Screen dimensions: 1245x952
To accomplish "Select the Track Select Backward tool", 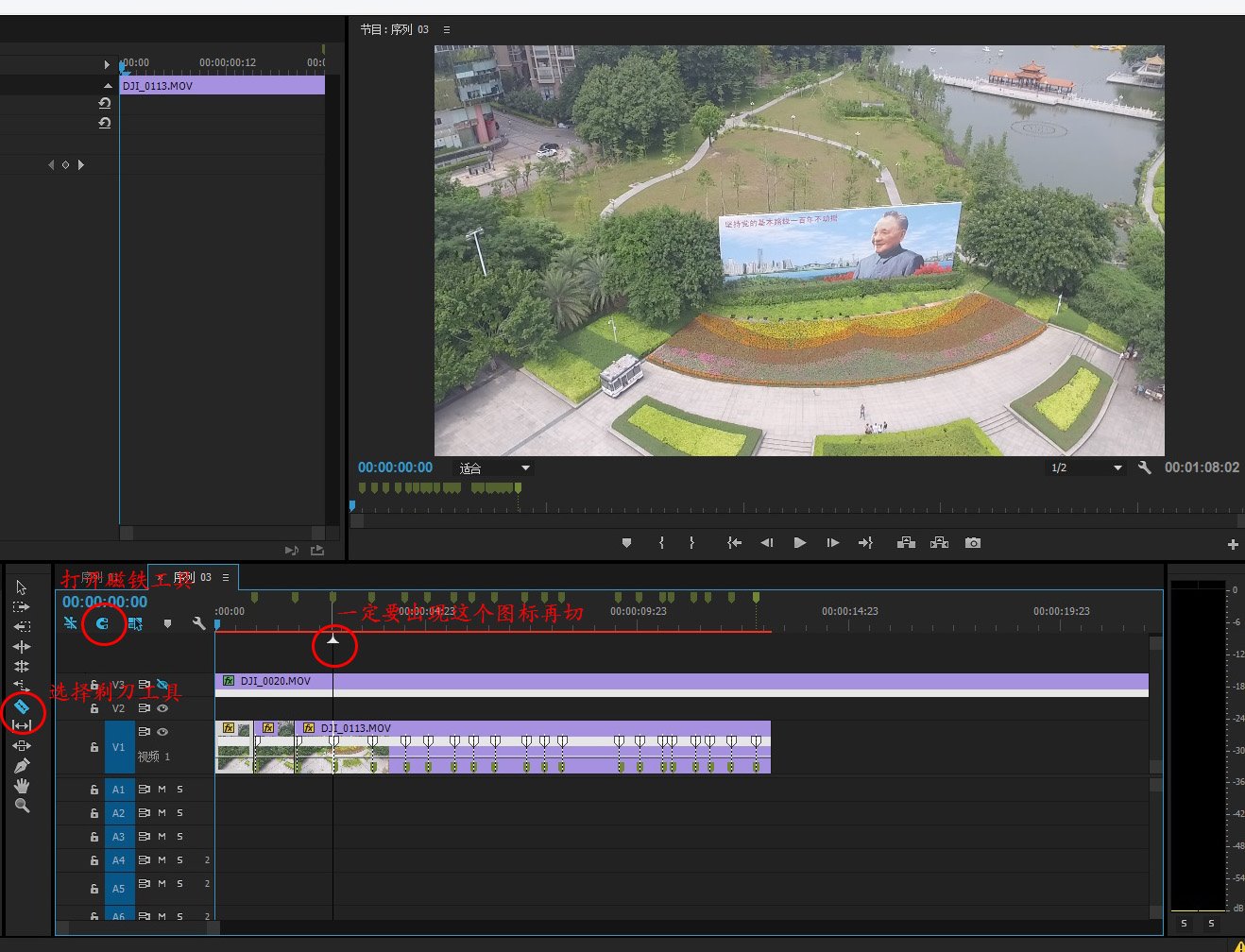I will click(22, 626).
